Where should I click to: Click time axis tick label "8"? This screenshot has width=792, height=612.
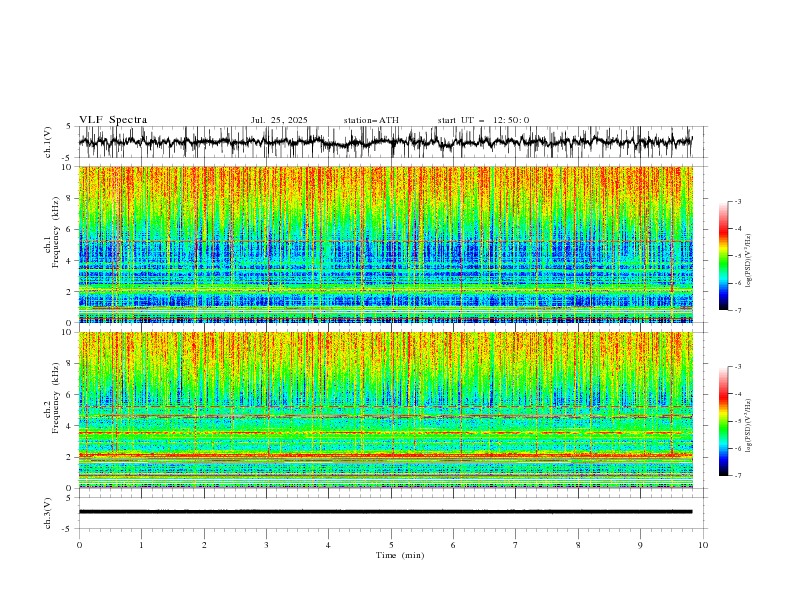(578, 545)
